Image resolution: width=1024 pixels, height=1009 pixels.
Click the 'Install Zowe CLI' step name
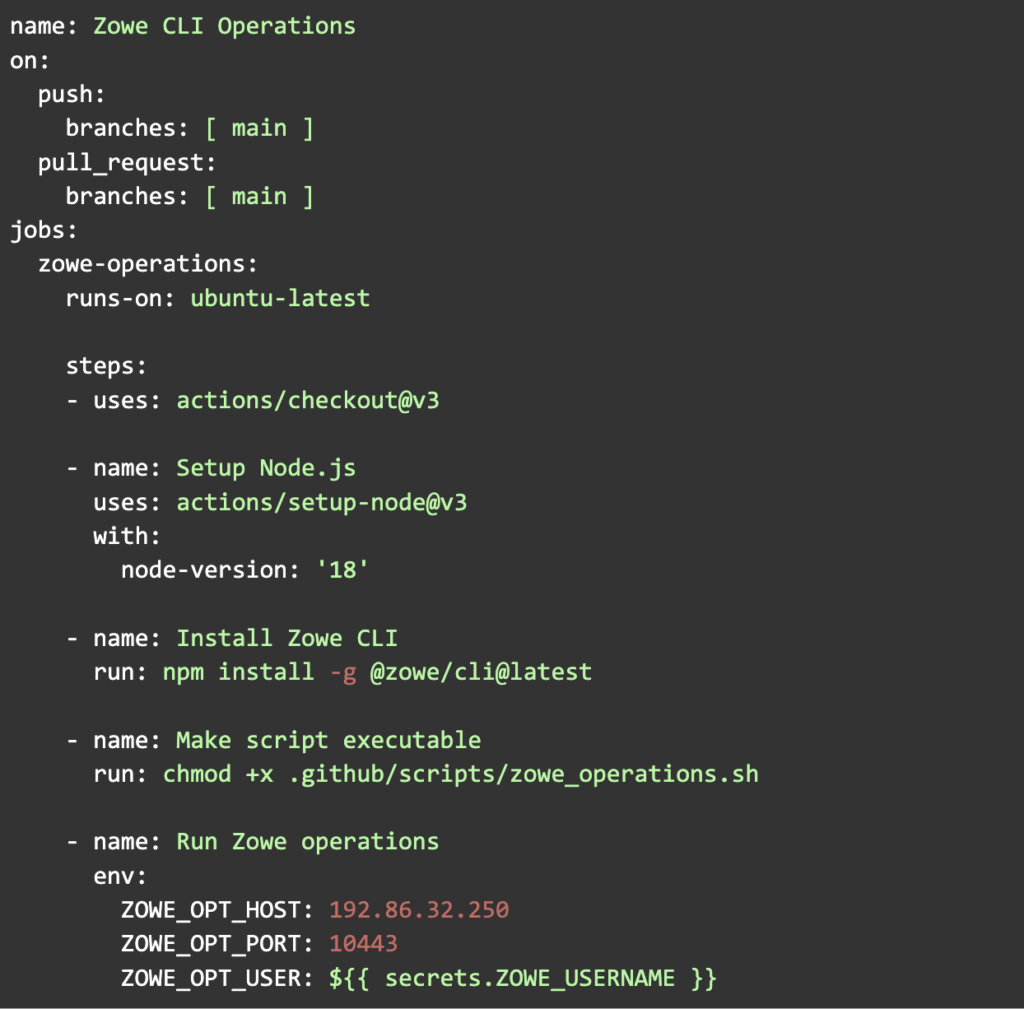click(x=287, y=638)
